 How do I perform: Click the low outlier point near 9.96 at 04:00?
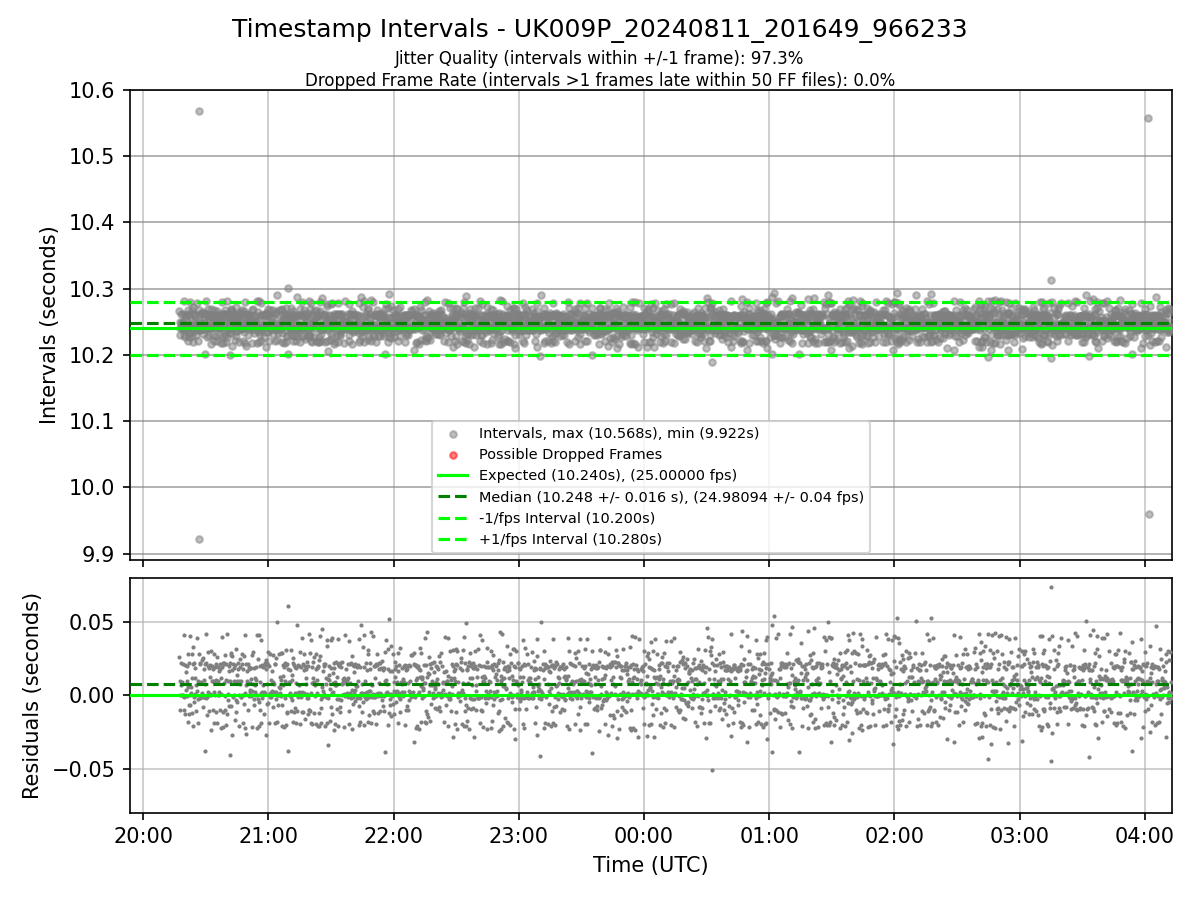pyautogui.click(x=1149, y=514)
